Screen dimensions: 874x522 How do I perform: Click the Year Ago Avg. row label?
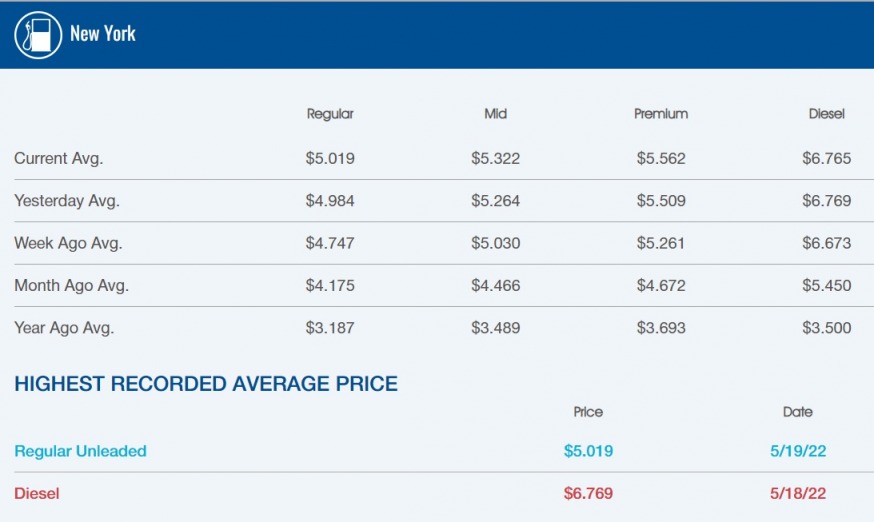(64, 327)
